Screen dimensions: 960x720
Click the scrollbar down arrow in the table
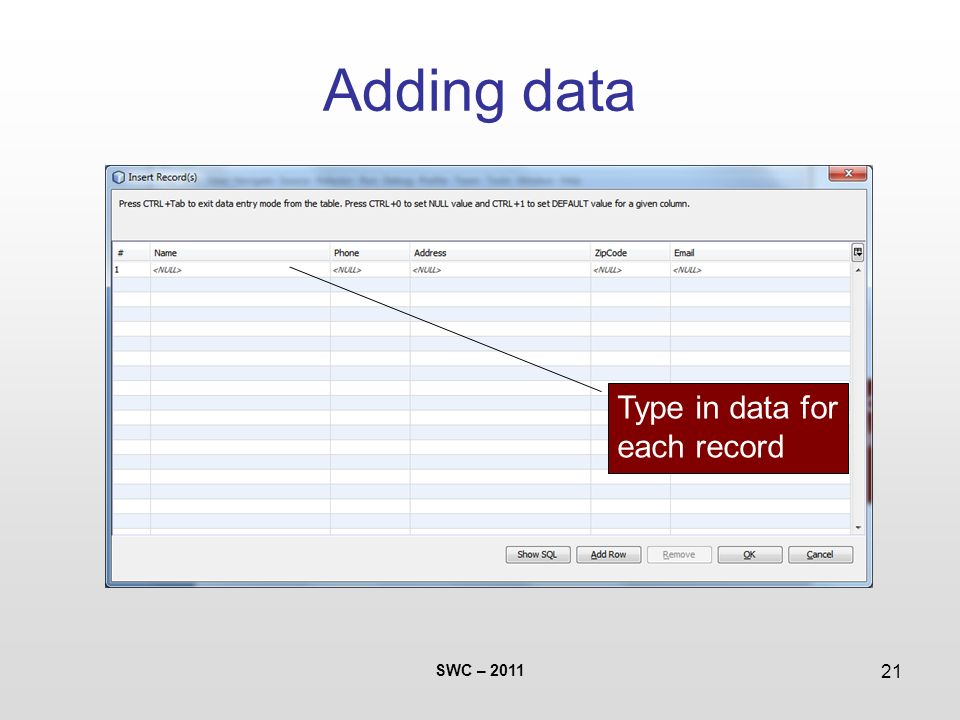click(x=858, y=527)
